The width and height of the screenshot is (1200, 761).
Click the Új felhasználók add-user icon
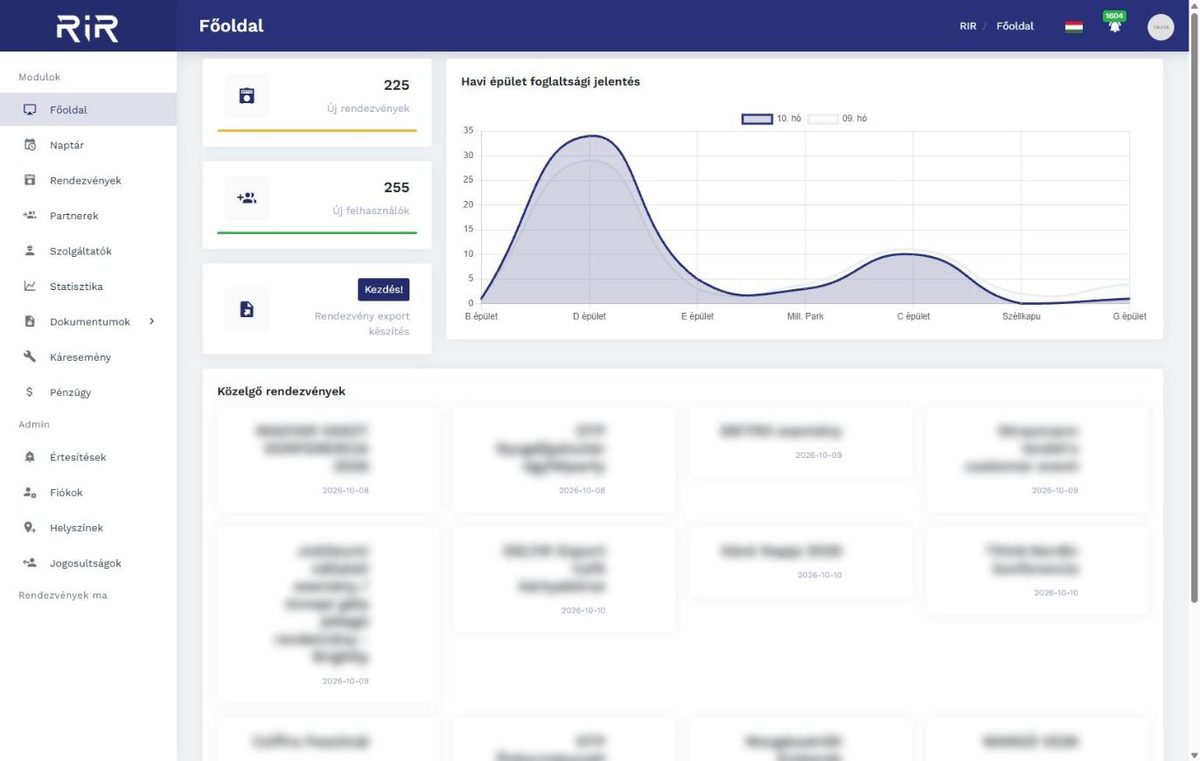(x=247, y=198)
